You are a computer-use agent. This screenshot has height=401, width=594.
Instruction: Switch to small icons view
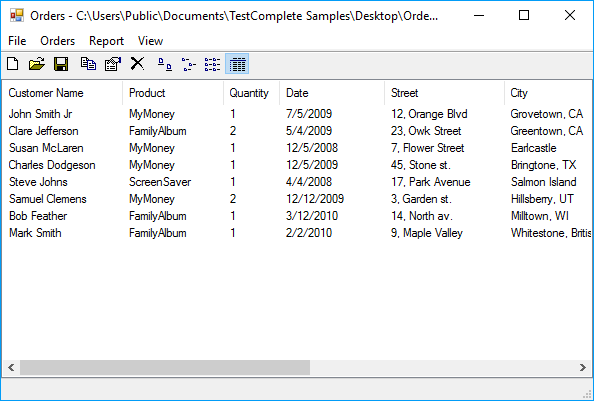(189, 64)
